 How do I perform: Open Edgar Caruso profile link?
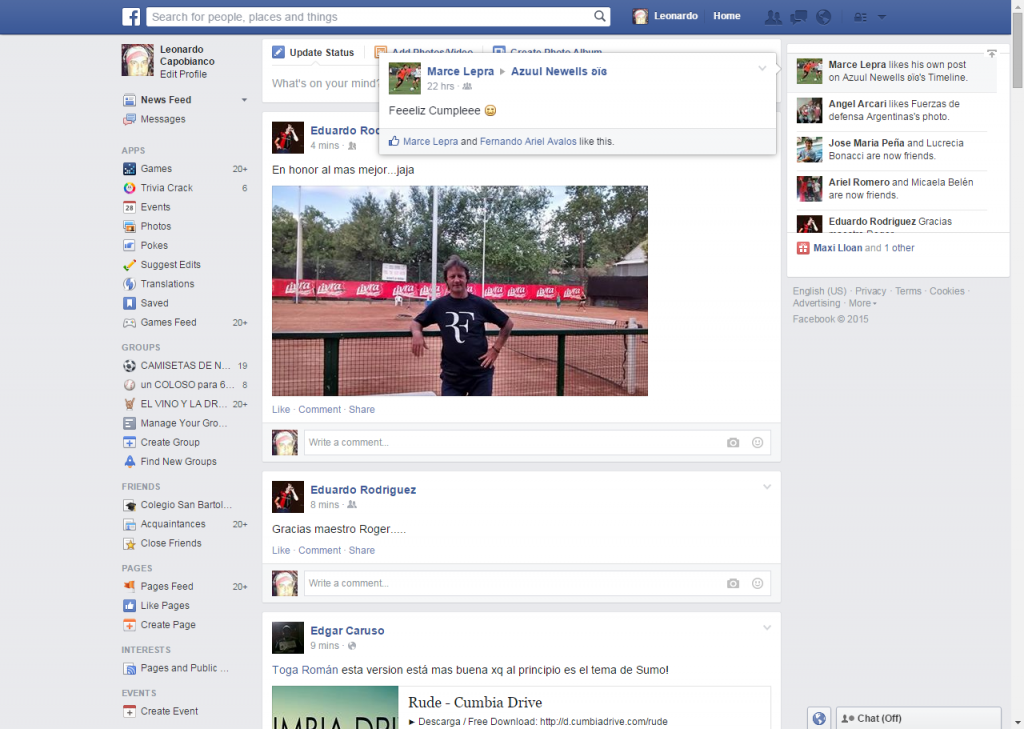(347, 631)
